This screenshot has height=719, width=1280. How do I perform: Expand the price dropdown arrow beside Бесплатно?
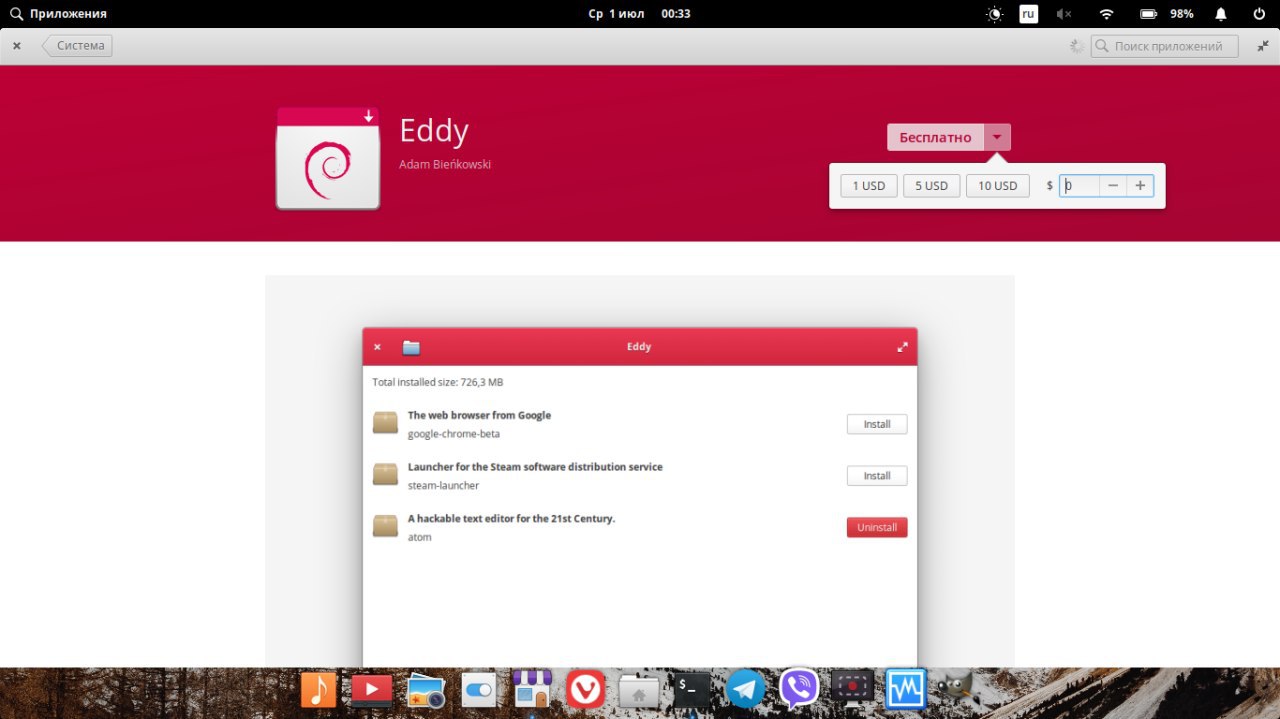tap(998, 137)
